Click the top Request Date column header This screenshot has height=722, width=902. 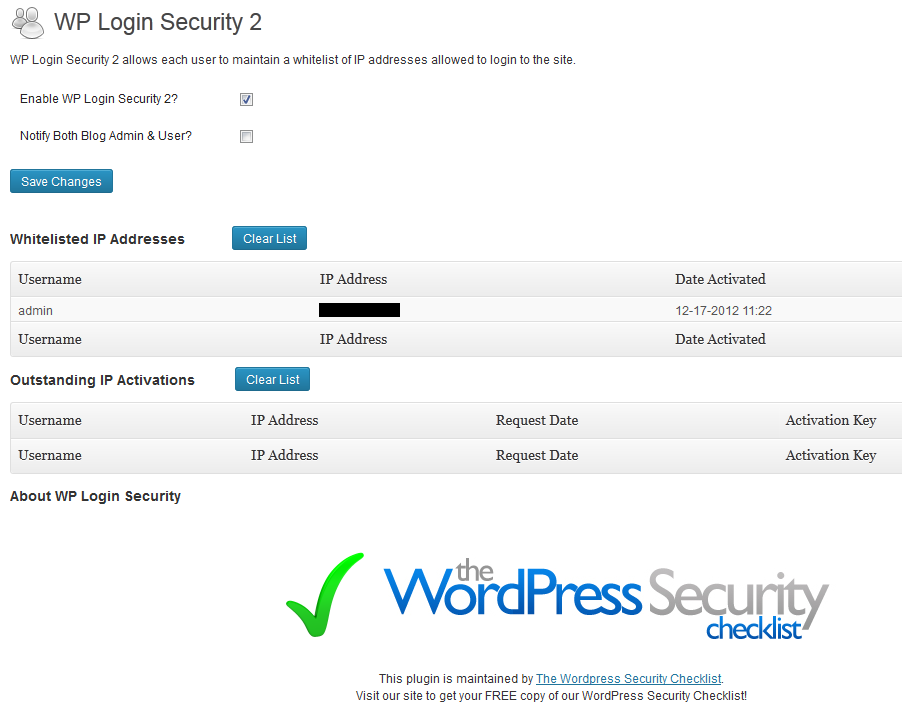(x=536, y=420)
